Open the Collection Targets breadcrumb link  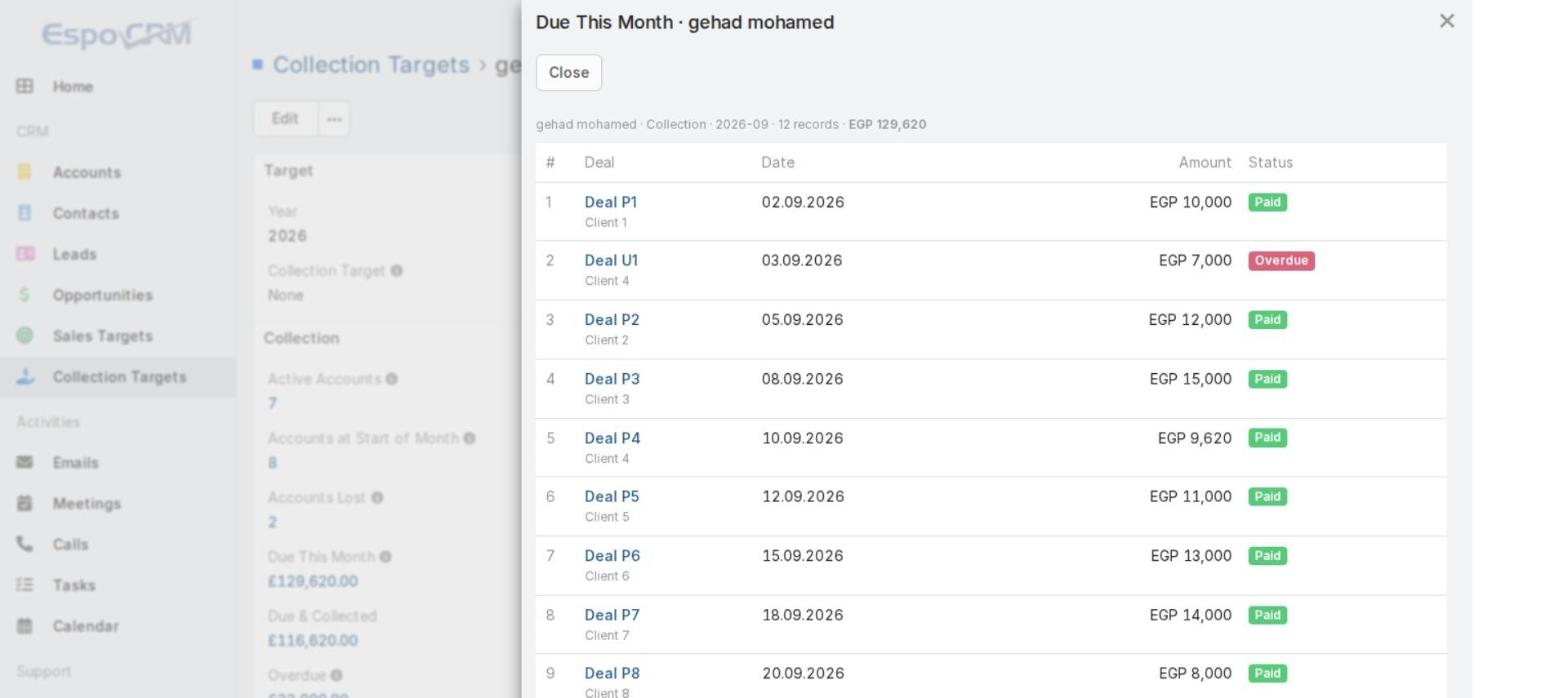click(371, 65)
